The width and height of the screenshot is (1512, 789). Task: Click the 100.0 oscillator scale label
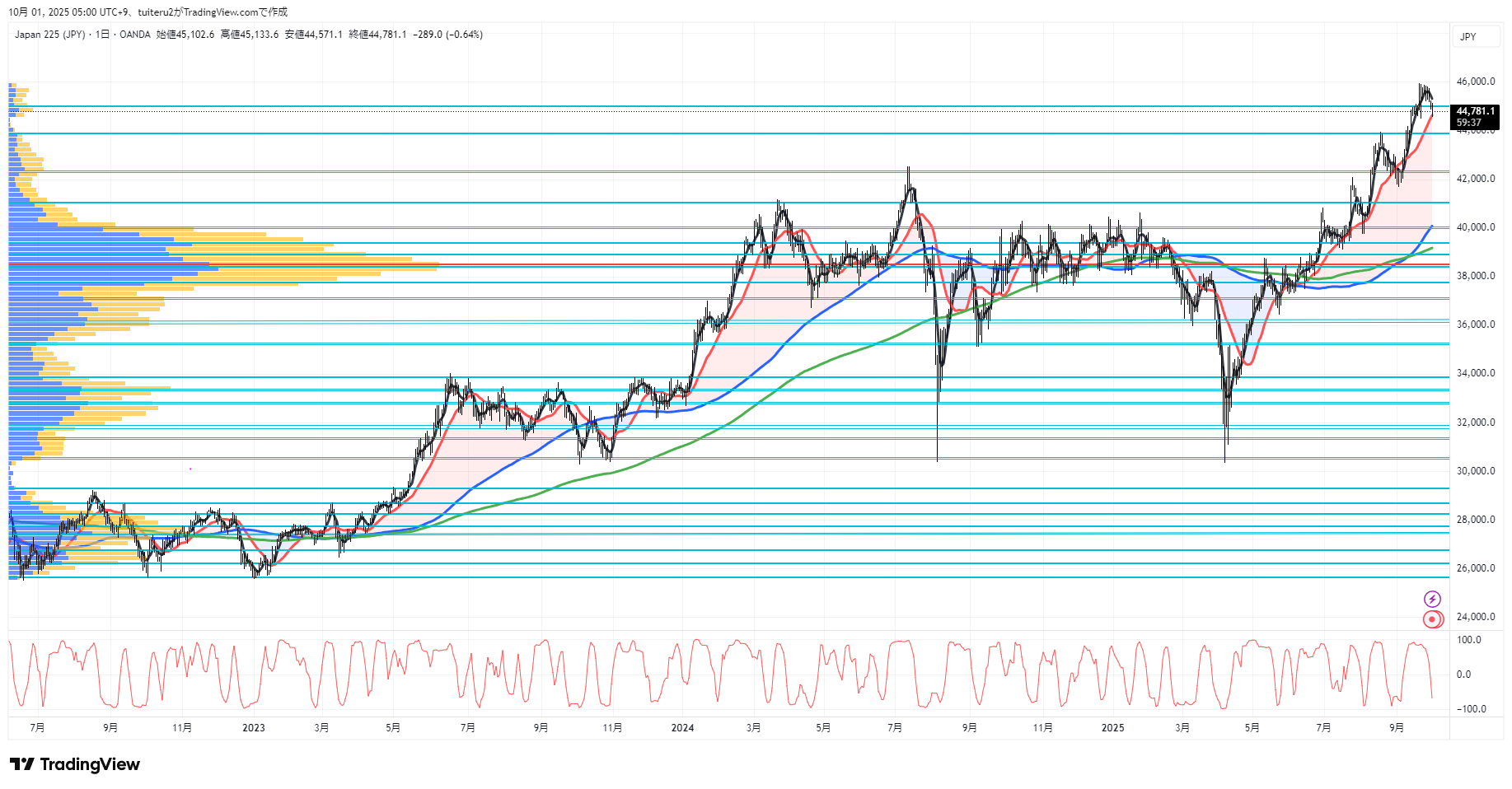point(1468,640)
